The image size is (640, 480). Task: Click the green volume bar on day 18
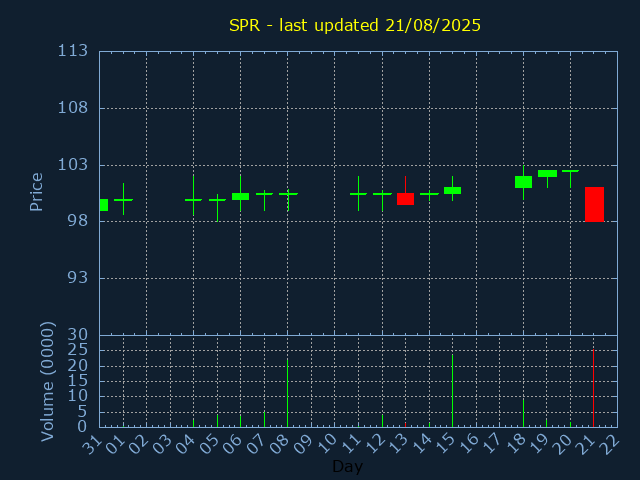point(523,413)
